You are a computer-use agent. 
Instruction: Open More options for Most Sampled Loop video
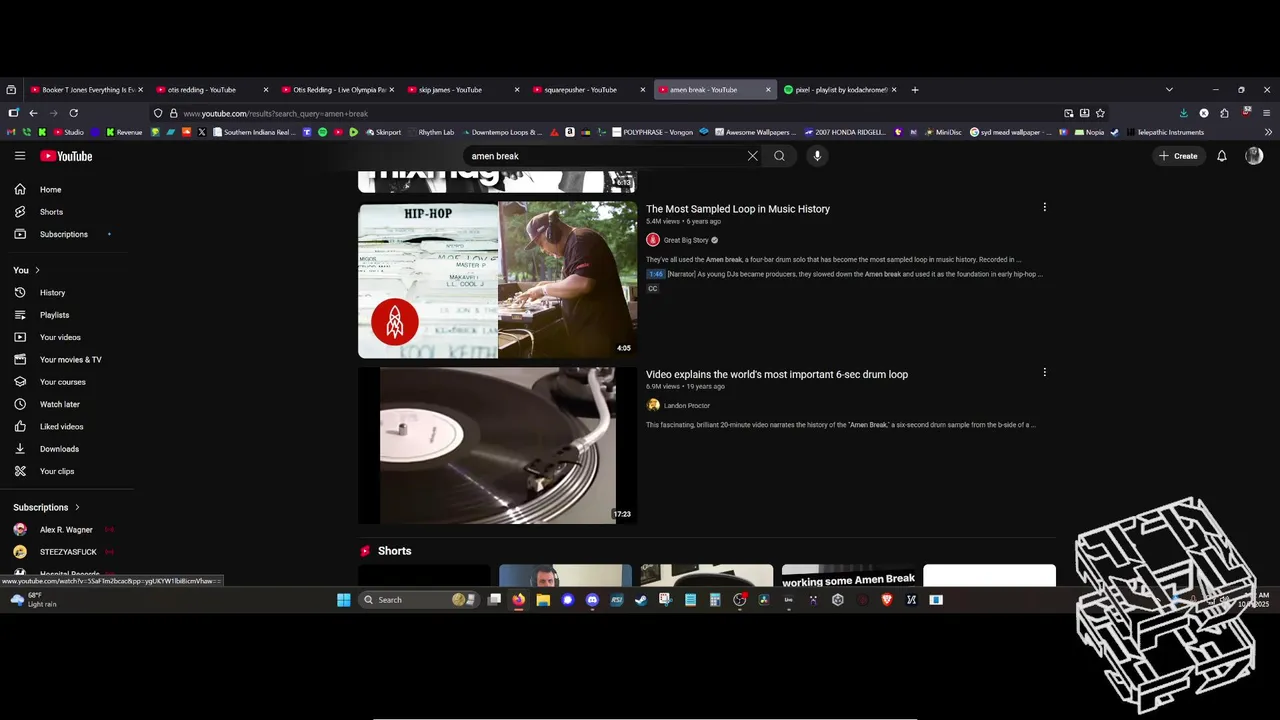click(x=1044, y=207)
